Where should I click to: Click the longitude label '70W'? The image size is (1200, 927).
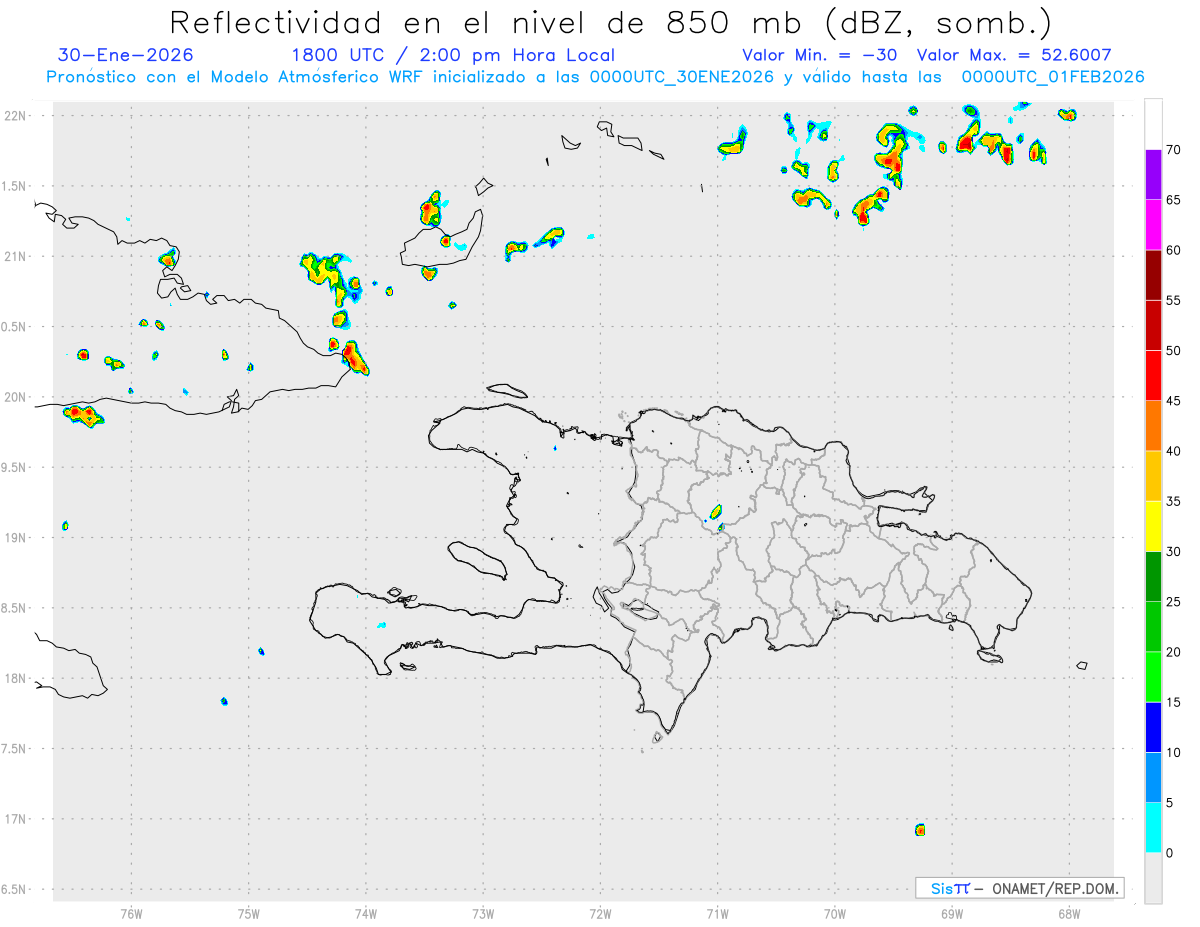tap(835, 913)
